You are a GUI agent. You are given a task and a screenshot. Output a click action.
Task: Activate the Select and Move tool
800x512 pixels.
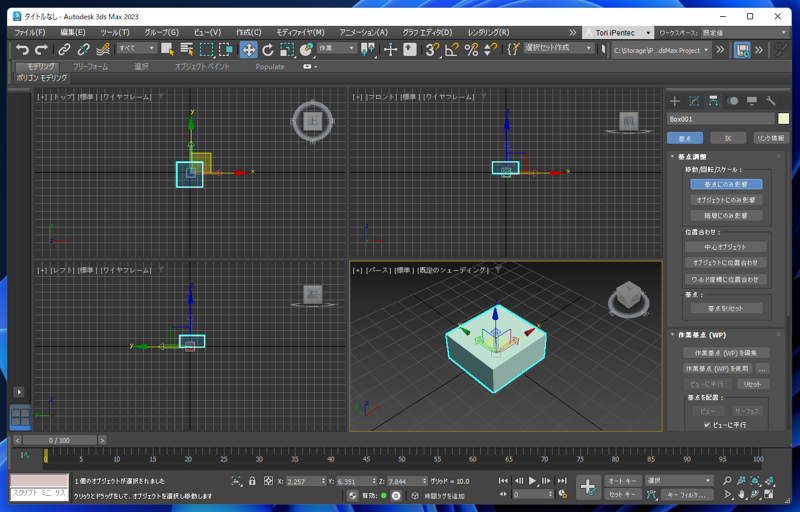click(248, 49)
